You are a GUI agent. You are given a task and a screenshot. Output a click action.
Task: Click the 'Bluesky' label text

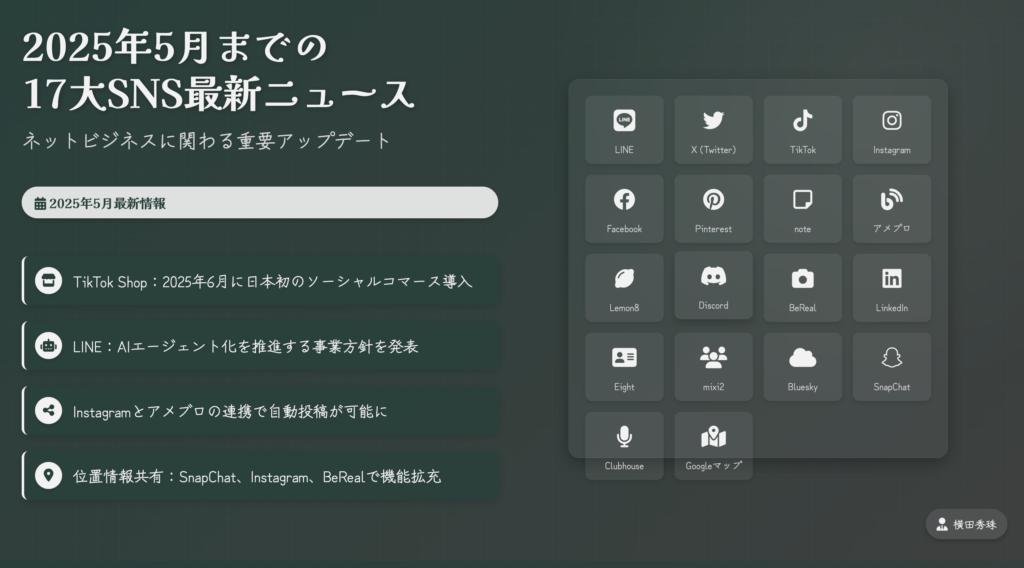(803, 387)
